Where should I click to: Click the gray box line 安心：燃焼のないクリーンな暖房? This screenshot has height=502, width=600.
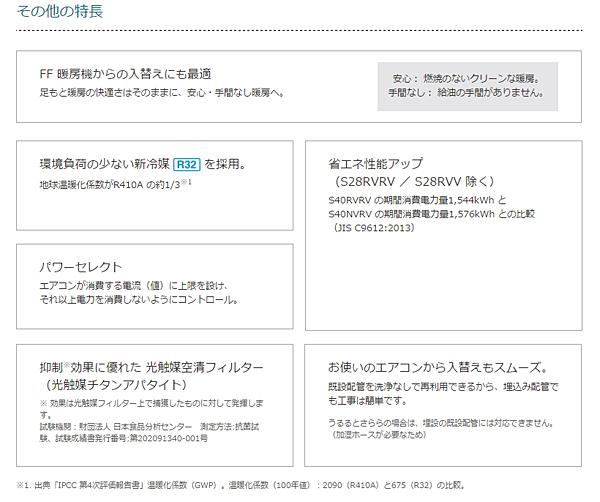(466, 78)
